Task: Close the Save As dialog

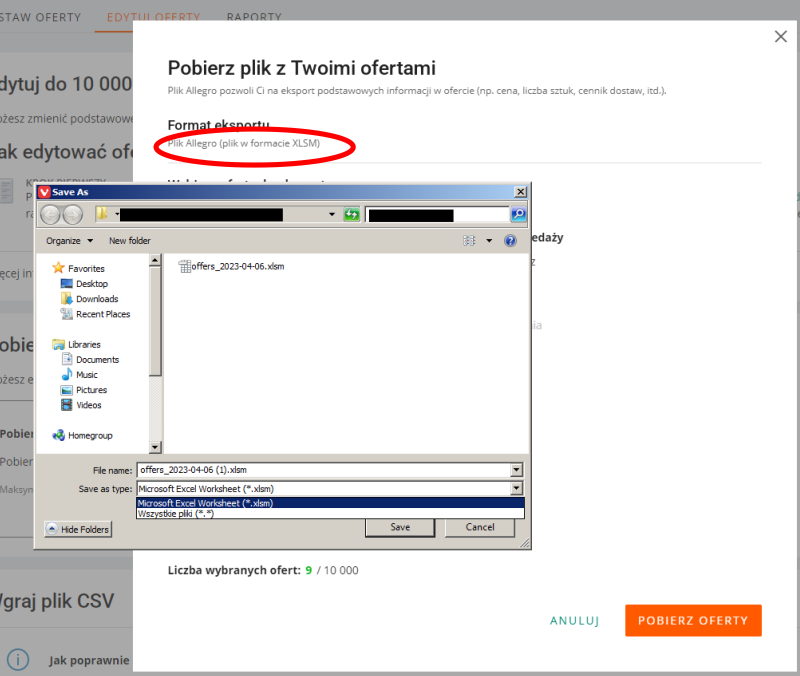Action: (520, 192)
